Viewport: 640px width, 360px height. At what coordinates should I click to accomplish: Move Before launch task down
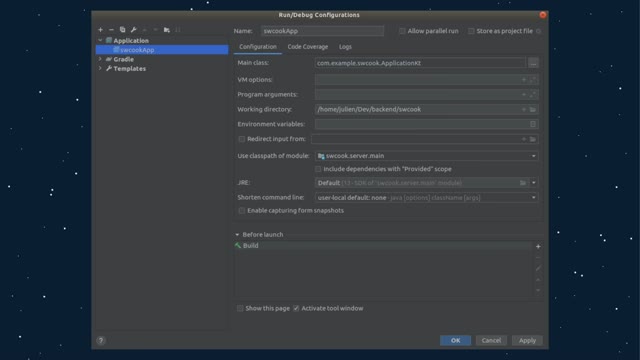[x=538, y=290]
